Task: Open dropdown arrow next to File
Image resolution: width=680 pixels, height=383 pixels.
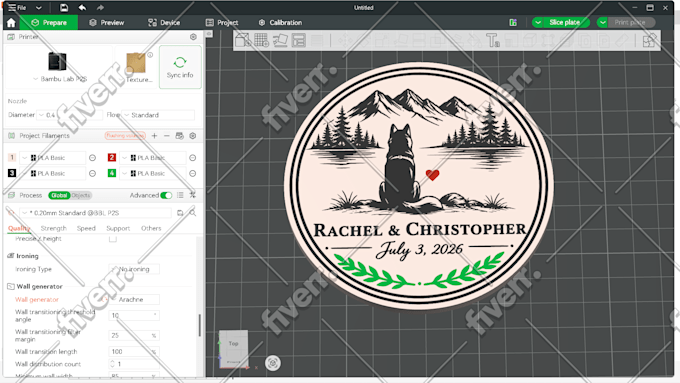Action: click(39, 7)
